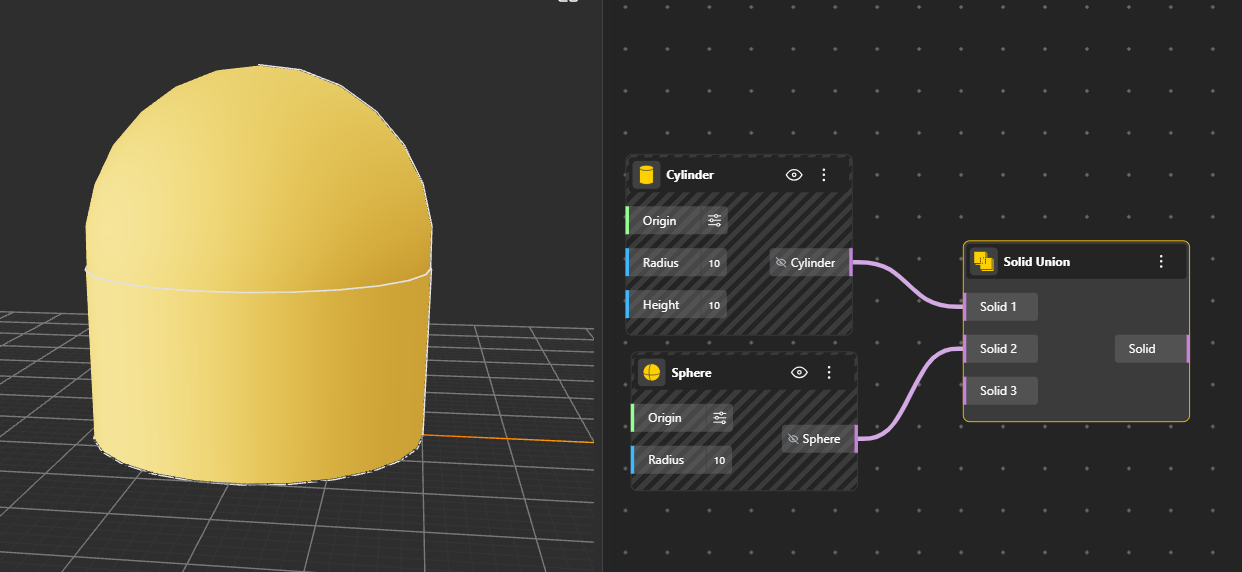Click the Solid Union node icon
This screenshot has height=572, width=1242.
[x=984, y=262]
